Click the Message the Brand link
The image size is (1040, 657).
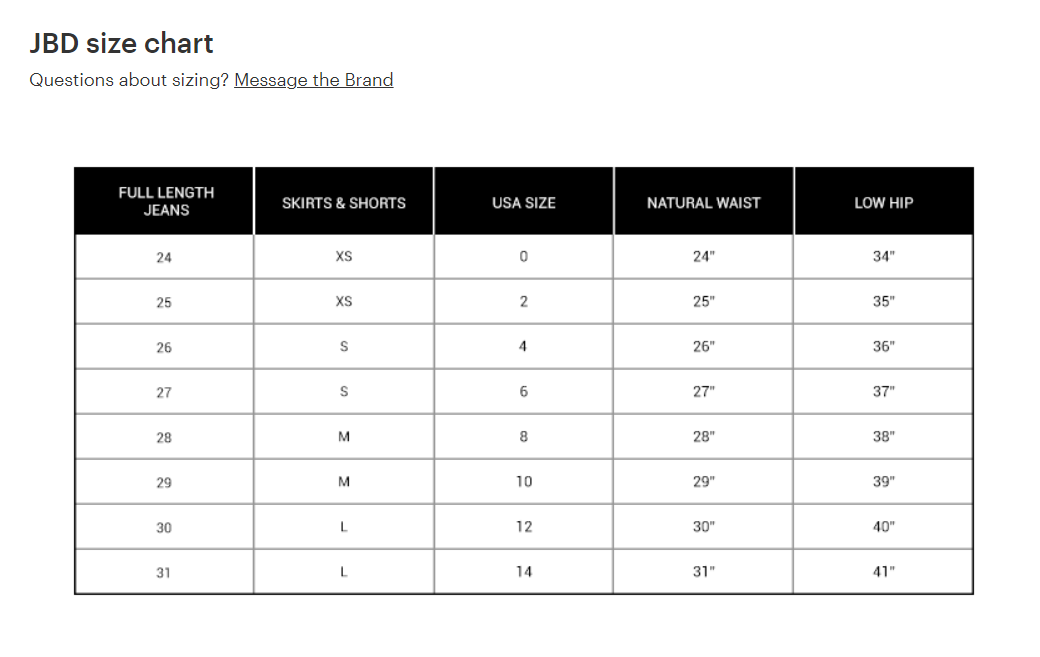(x=313, y=80)
